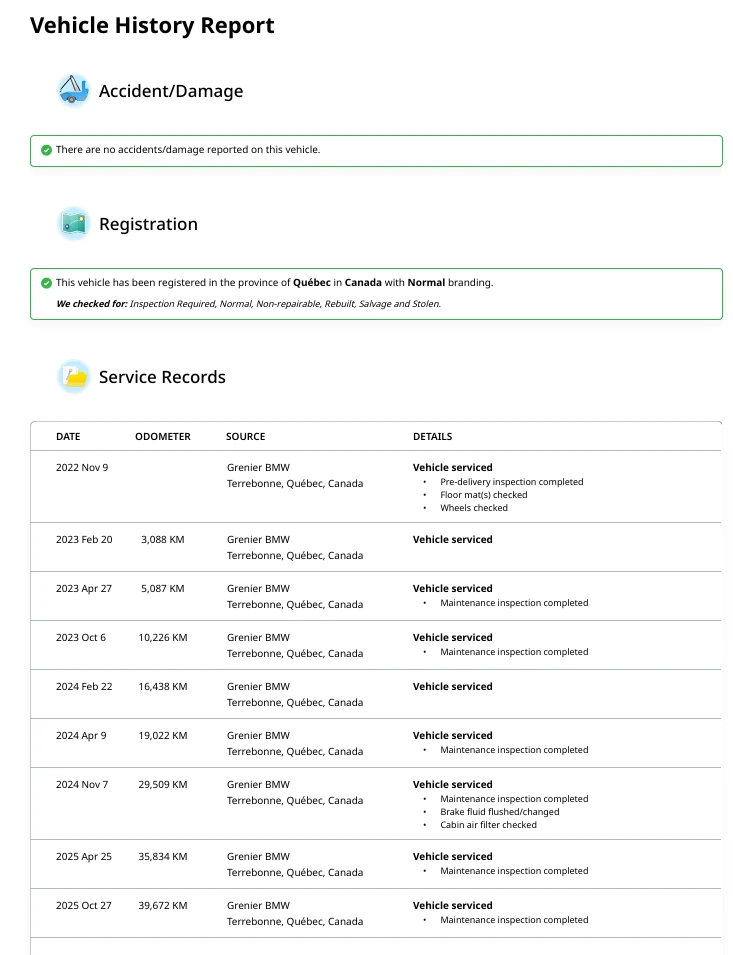This screenshot has width=733, height=955.
Task: Click green checkmark beside registration message
Action: pyautogui.click(x=46, y=283)
